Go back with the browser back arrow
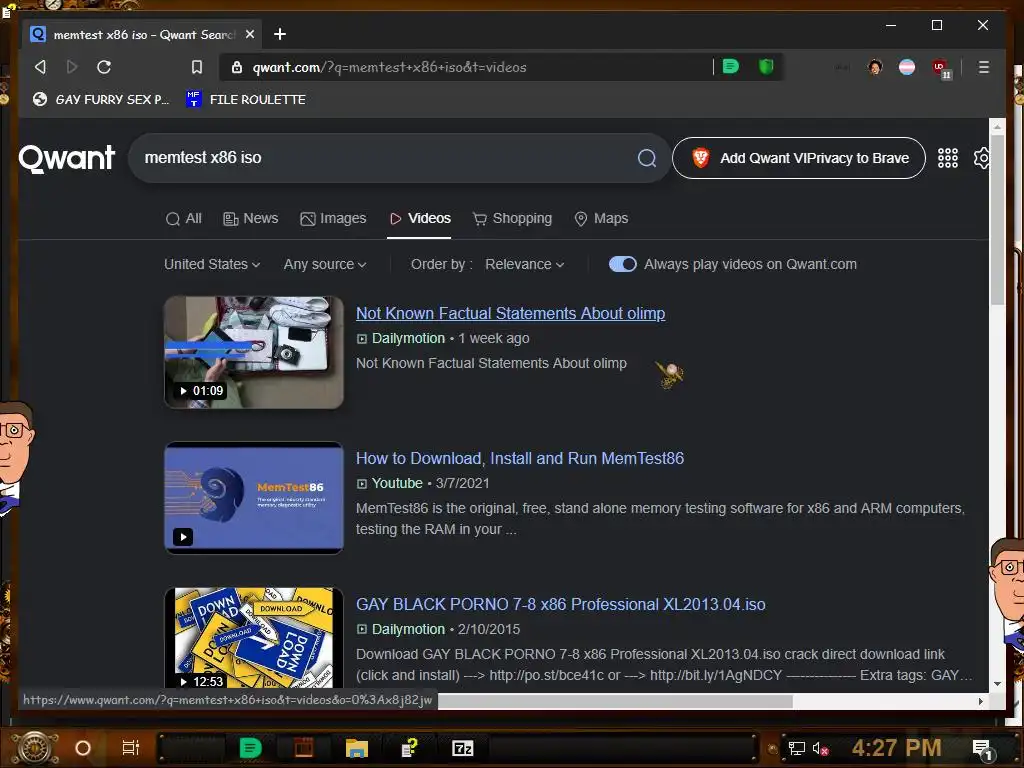Image resolution: width=1024 pixels, height=768 pixels. point(40,67)
